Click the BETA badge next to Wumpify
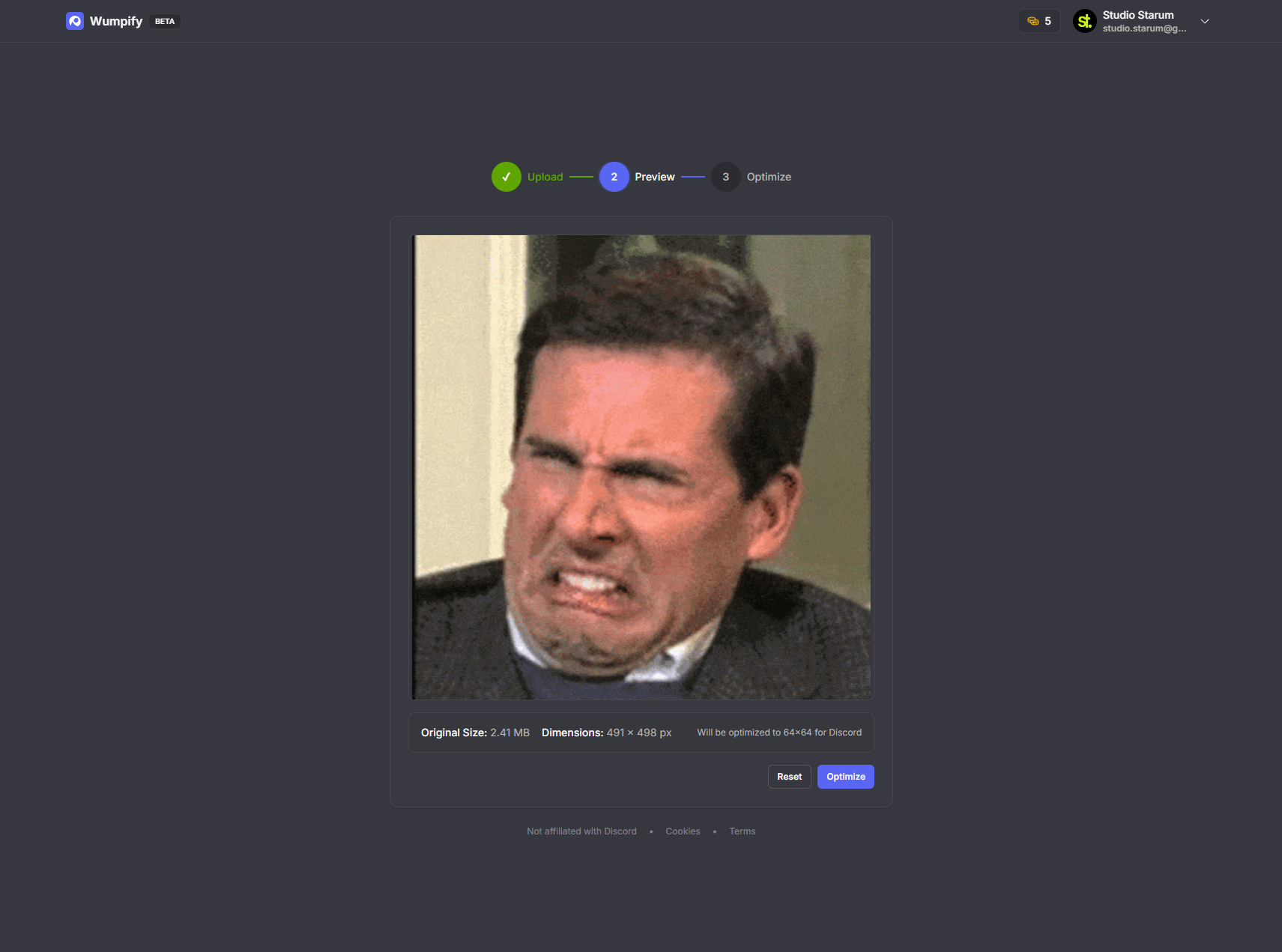 [x=165, y=21]
